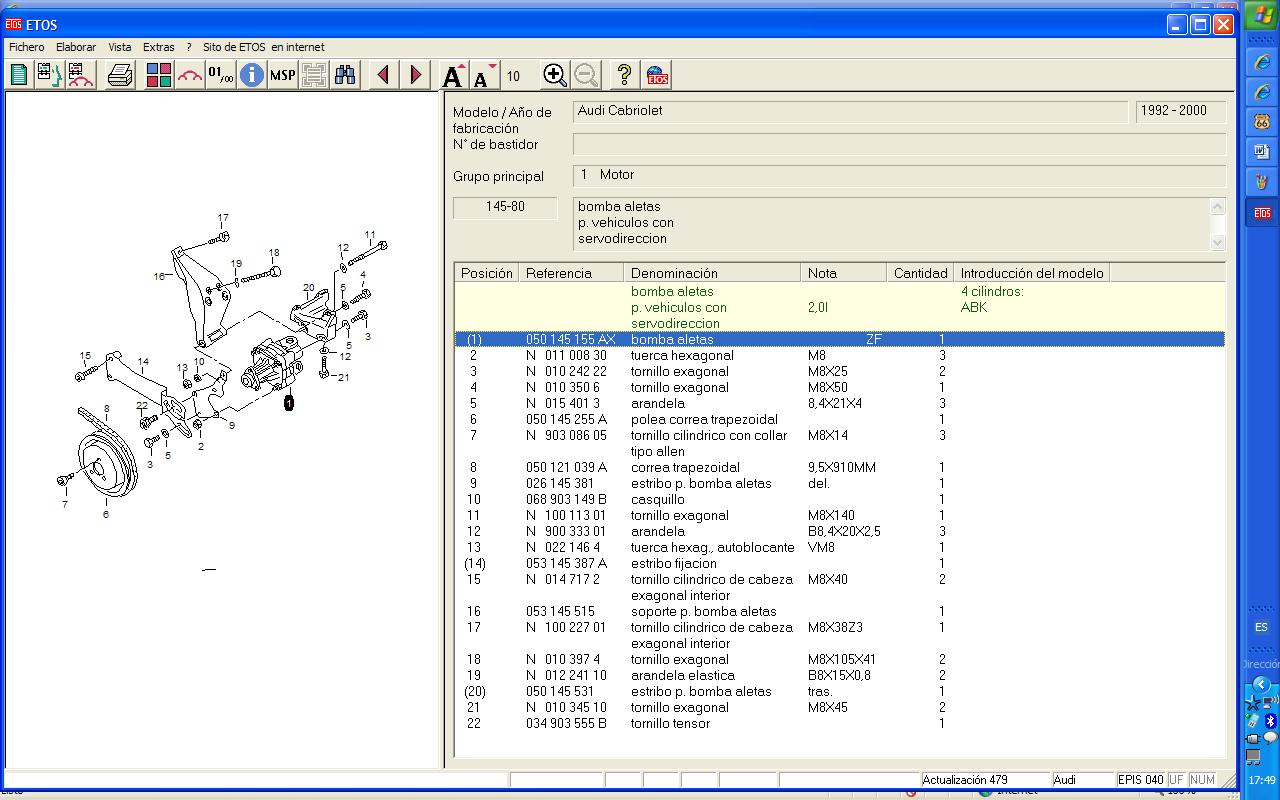Click the four colored squares icon
This screenshot has height=800, width=1280.
pyautogui.click(x=158, y=75)
